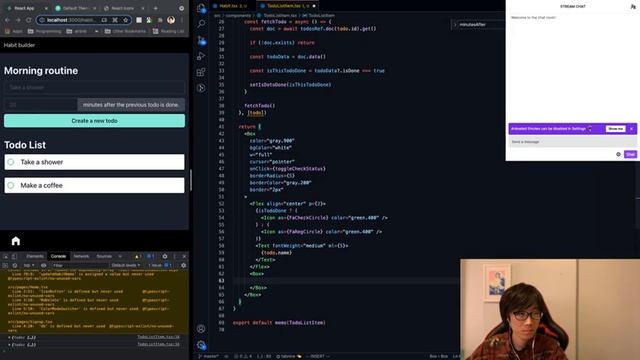640x360 pixels.
Task: Expand first logged todo object in console
Action: pos(9,338)
